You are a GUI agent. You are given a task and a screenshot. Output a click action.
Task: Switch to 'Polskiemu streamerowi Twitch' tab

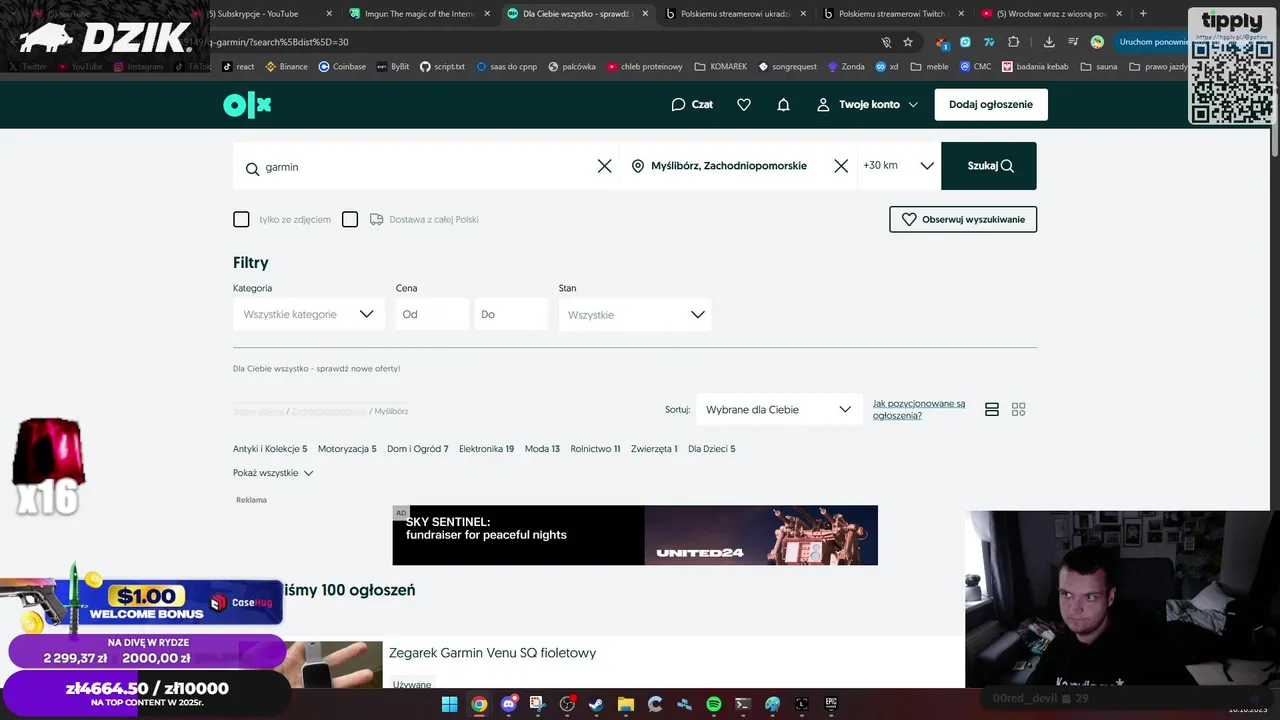coord(892,14)
